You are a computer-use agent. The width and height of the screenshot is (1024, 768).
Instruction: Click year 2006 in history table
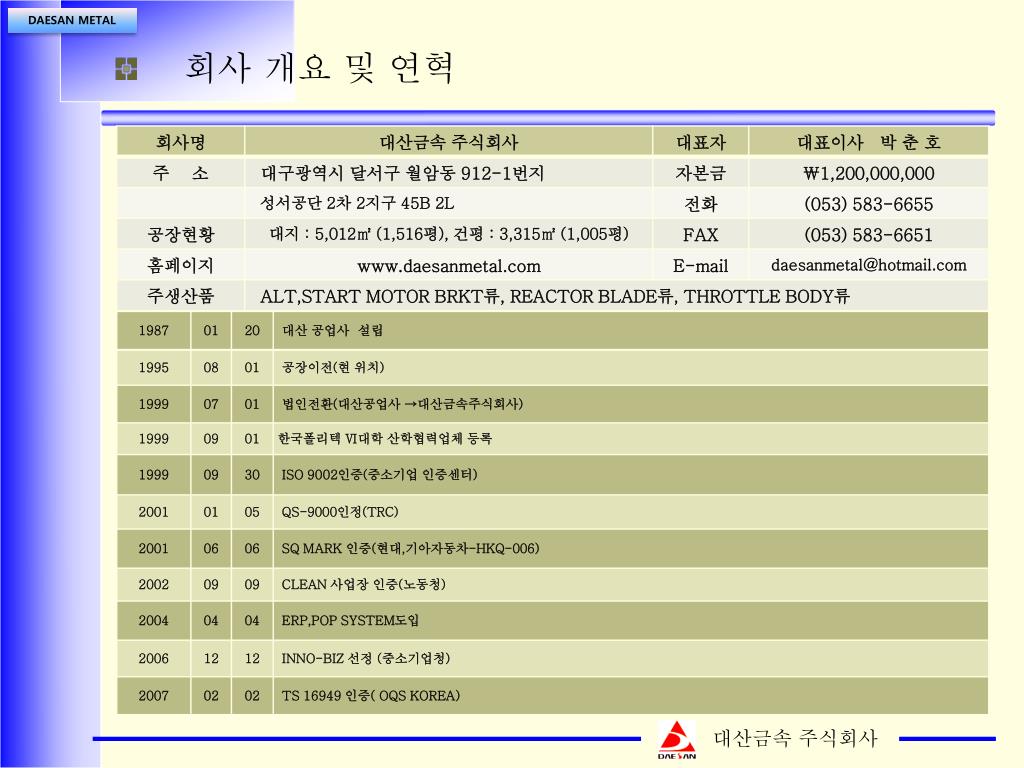153,658
